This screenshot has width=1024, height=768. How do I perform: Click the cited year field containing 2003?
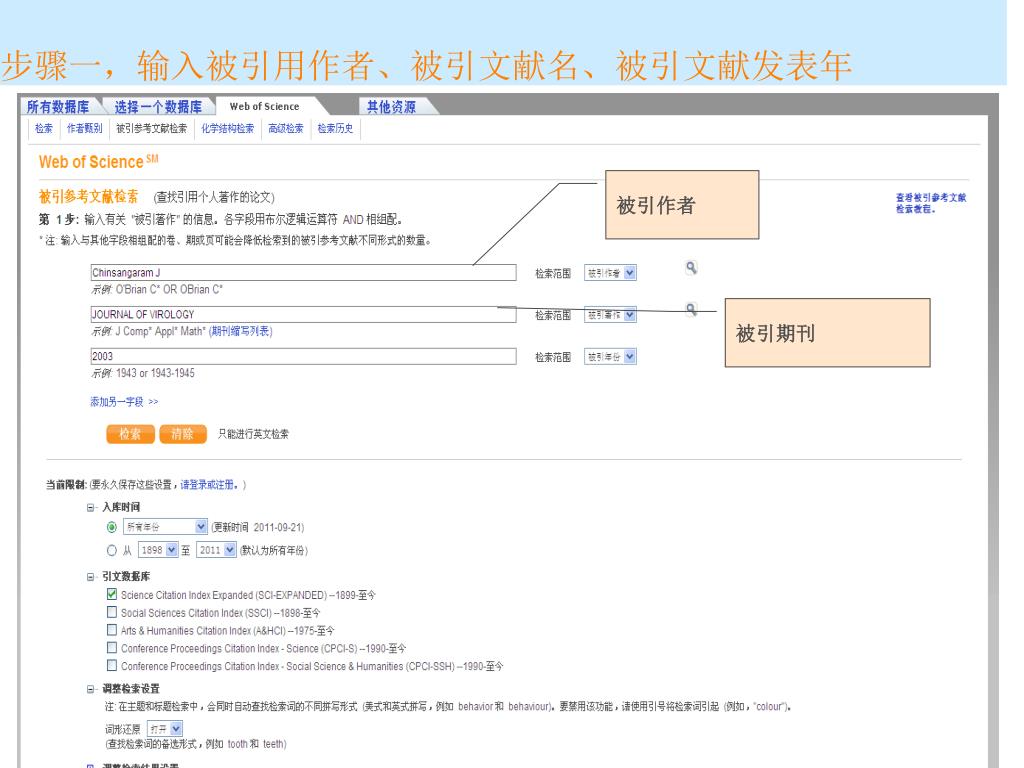coord(304,356)
